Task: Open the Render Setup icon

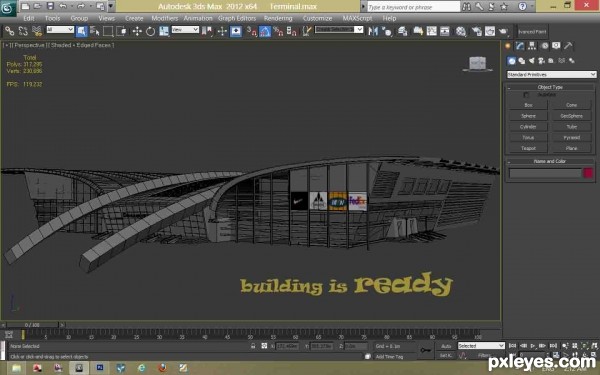Action: [476, 31]
